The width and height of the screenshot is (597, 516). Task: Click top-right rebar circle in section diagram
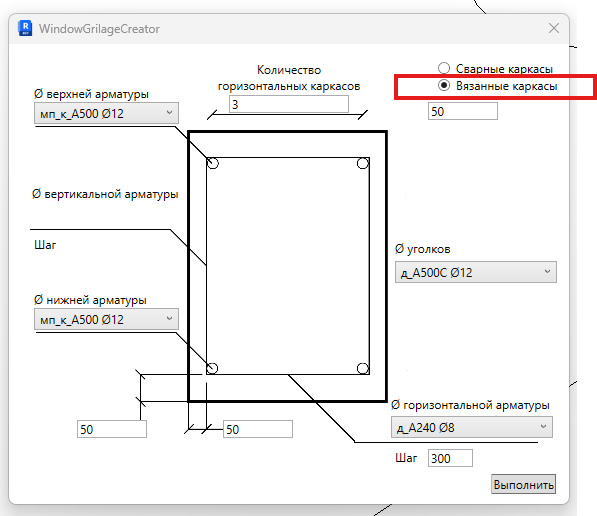pyautogui.click(x=363, y=163)
